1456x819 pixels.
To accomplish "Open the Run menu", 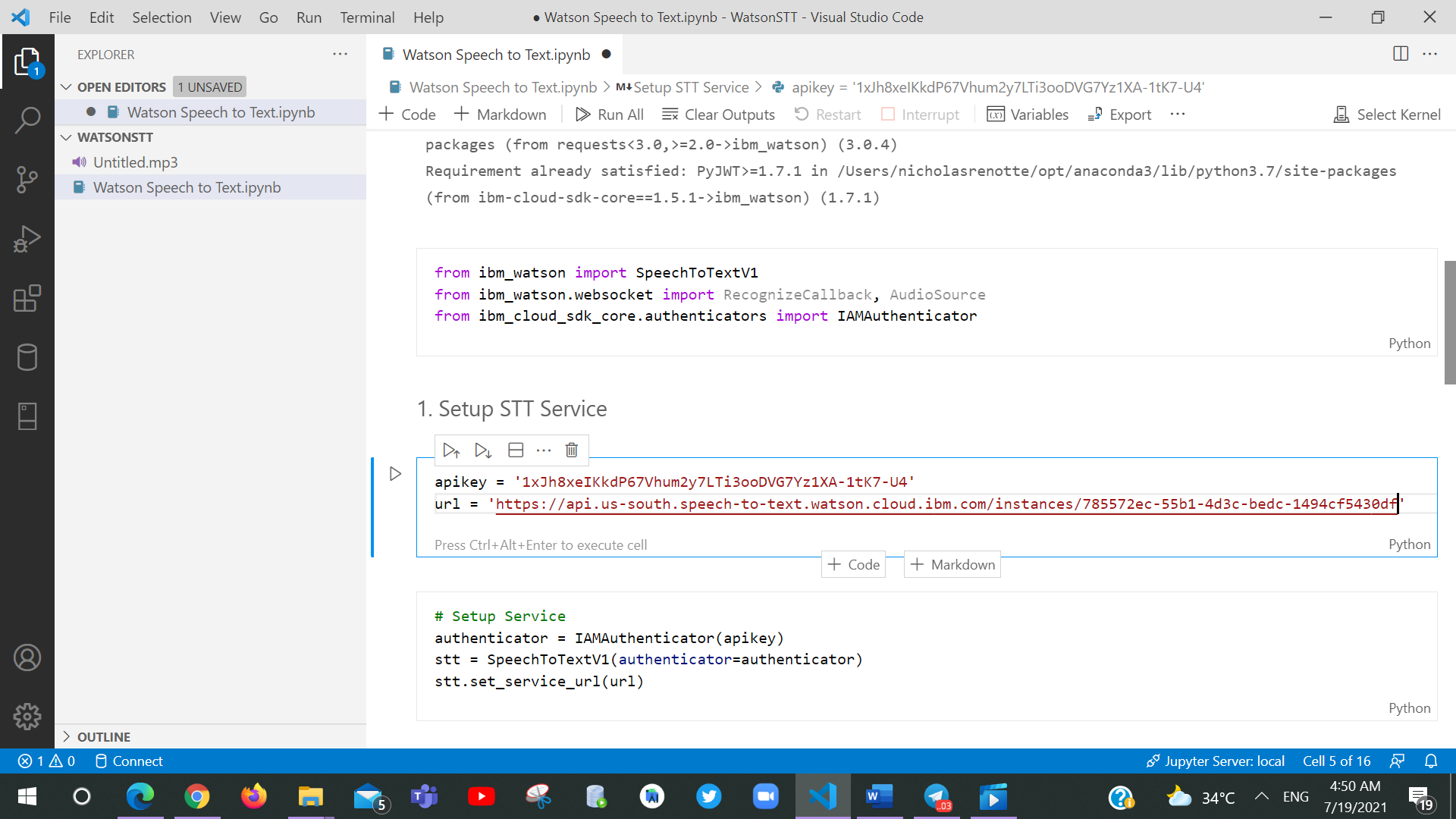I will pyautogui.click(x=309, y=17).
